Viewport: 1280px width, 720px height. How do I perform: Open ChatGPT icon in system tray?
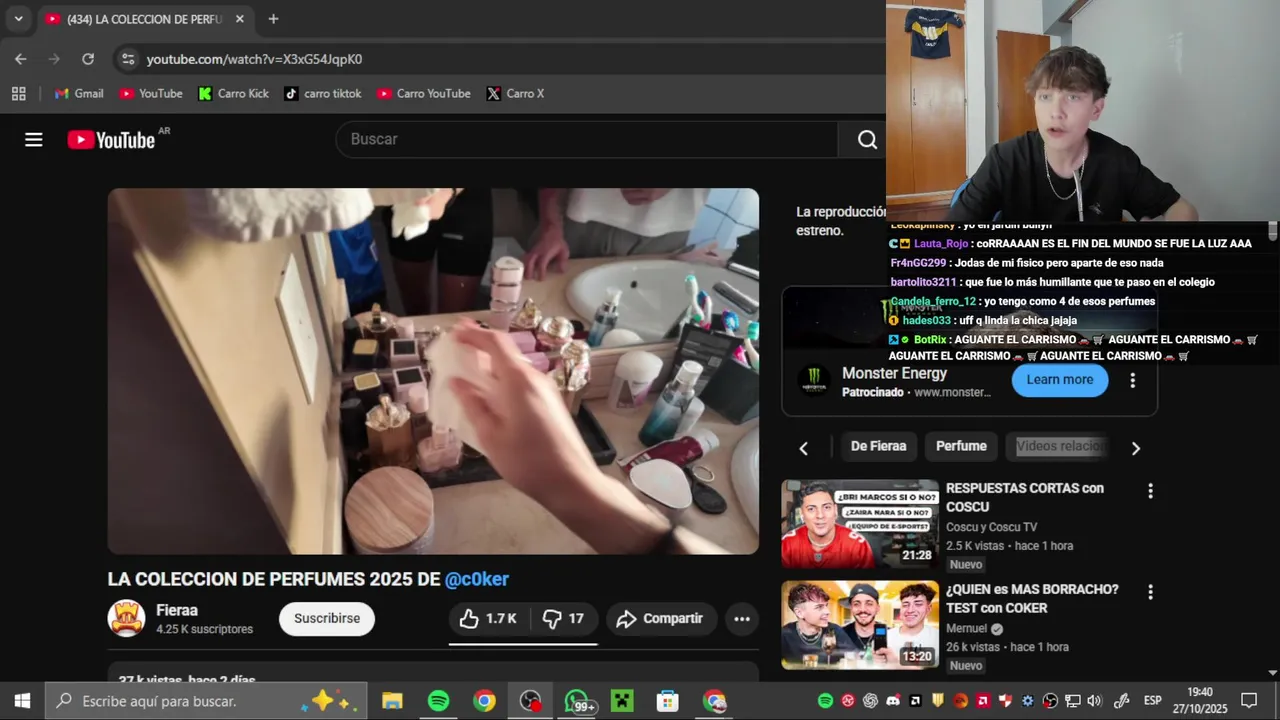(x=870, y=701)
